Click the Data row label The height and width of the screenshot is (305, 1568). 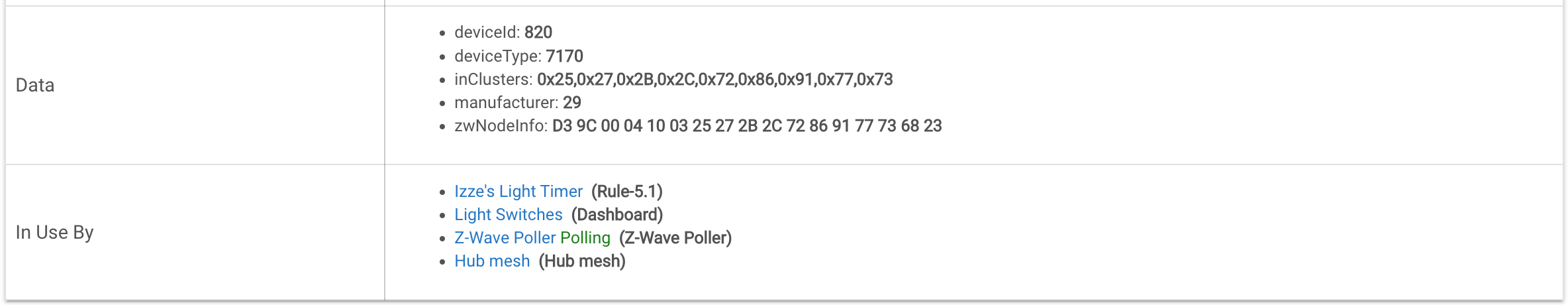35,86
